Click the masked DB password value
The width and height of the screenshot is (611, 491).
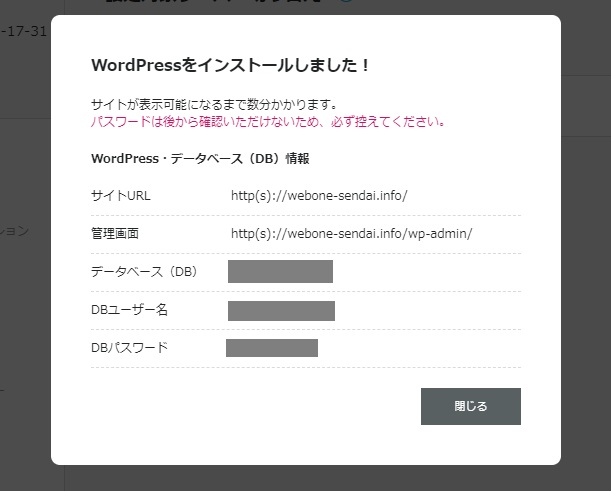click(x=272, y=348)
